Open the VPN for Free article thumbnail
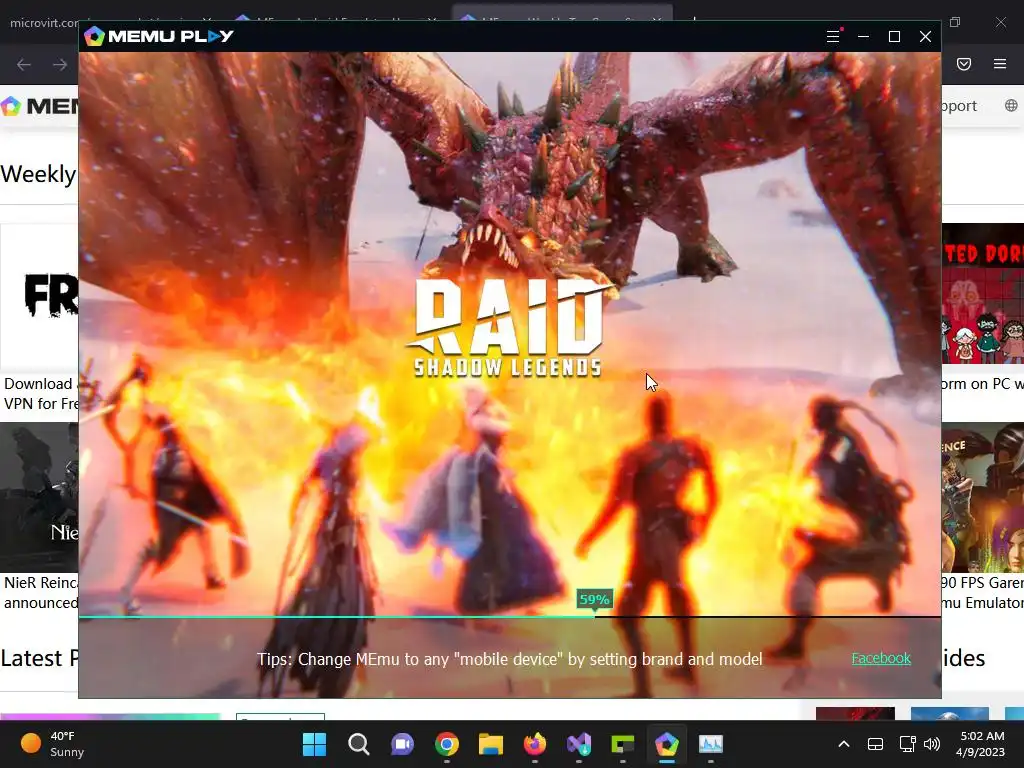 click(x=39, y=297)
